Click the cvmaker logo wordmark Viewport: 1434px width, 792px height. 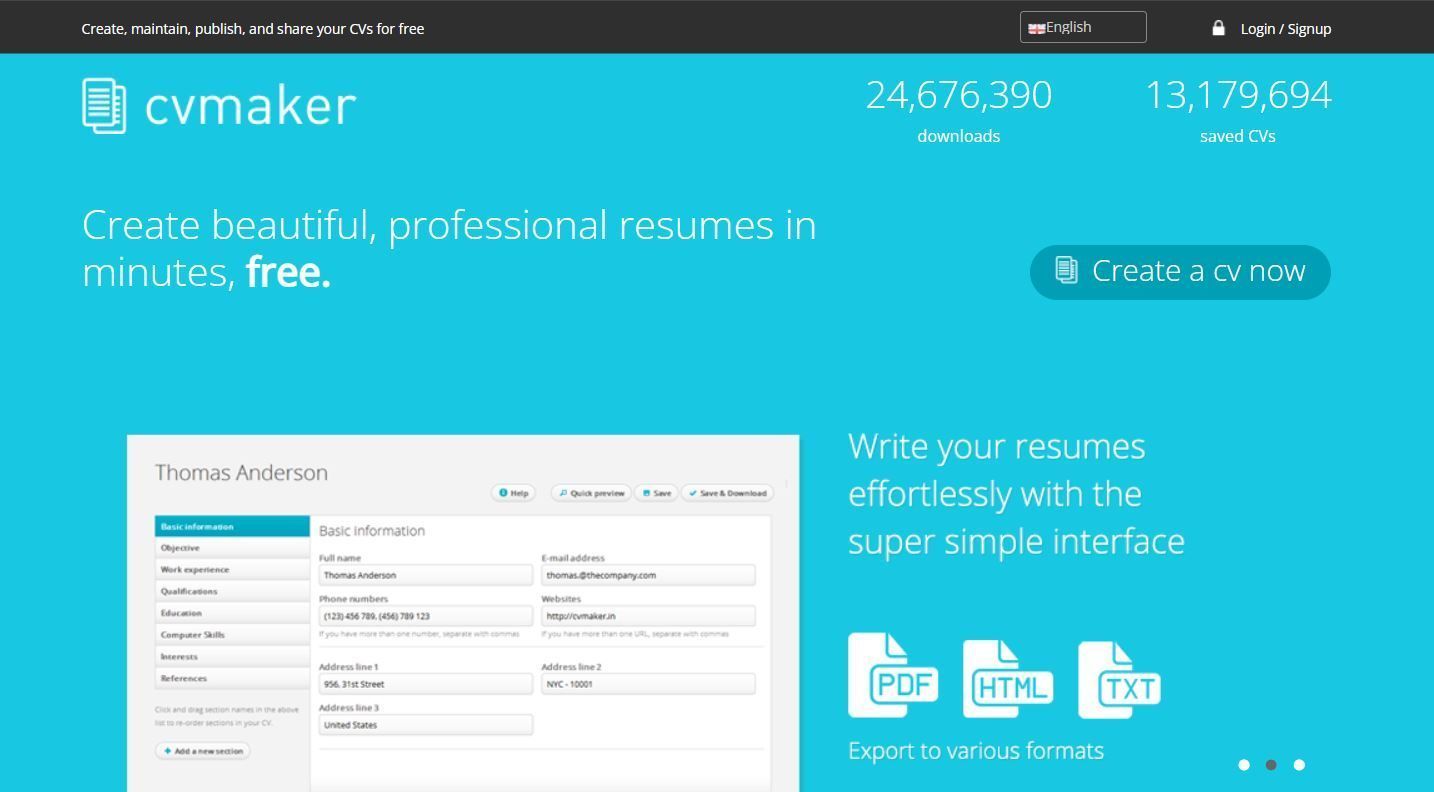click(x=250, y=106)
